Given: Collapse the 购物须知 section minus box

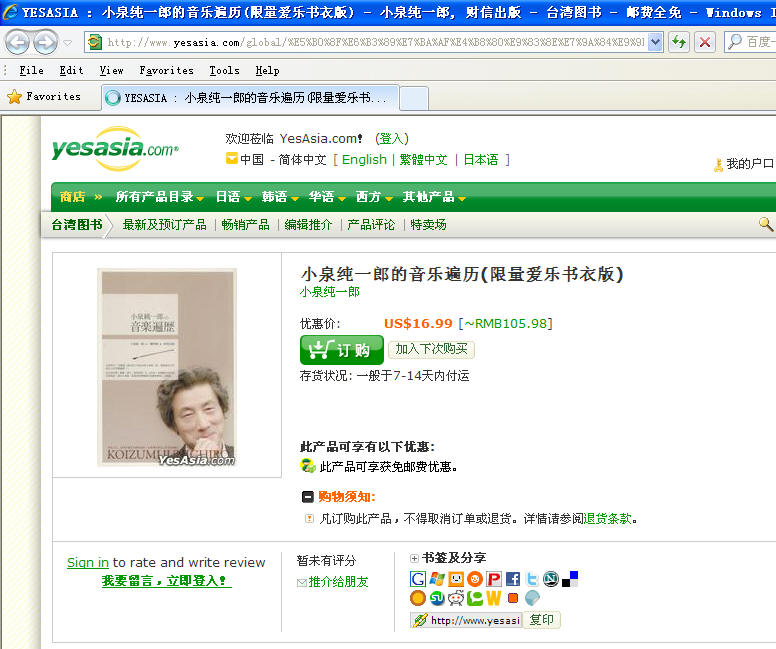Looking at the screenshot, I should click(x=308, y=497).
